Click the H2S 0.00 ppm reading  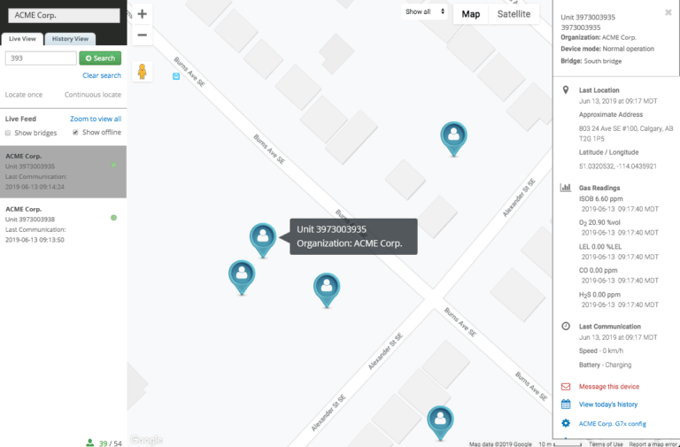click(599, 294)
